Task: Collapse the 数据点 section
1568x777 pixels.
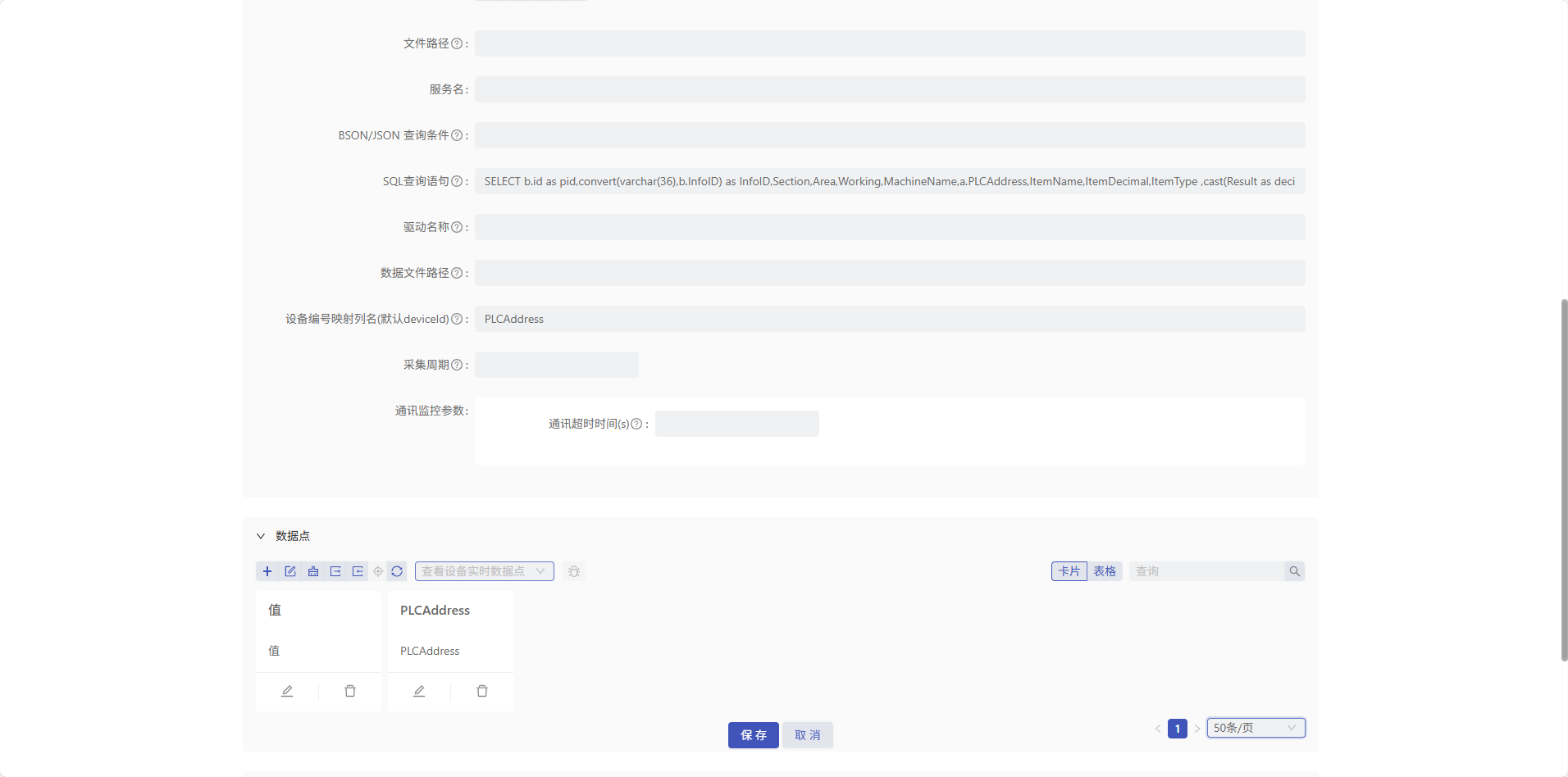Action: (x=261, y=536)
